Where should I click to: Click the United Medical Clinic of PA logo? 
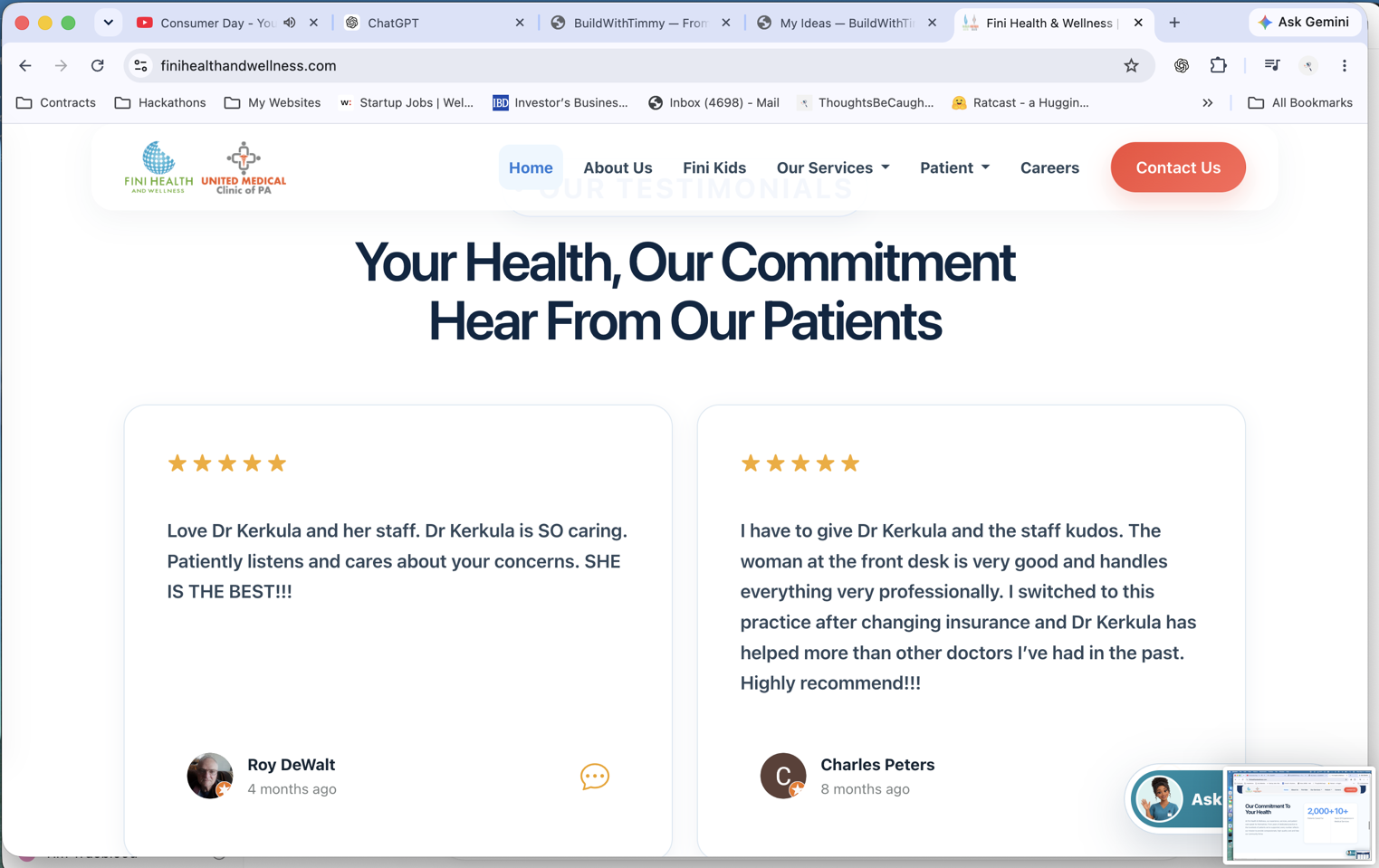tap(244, 167)
